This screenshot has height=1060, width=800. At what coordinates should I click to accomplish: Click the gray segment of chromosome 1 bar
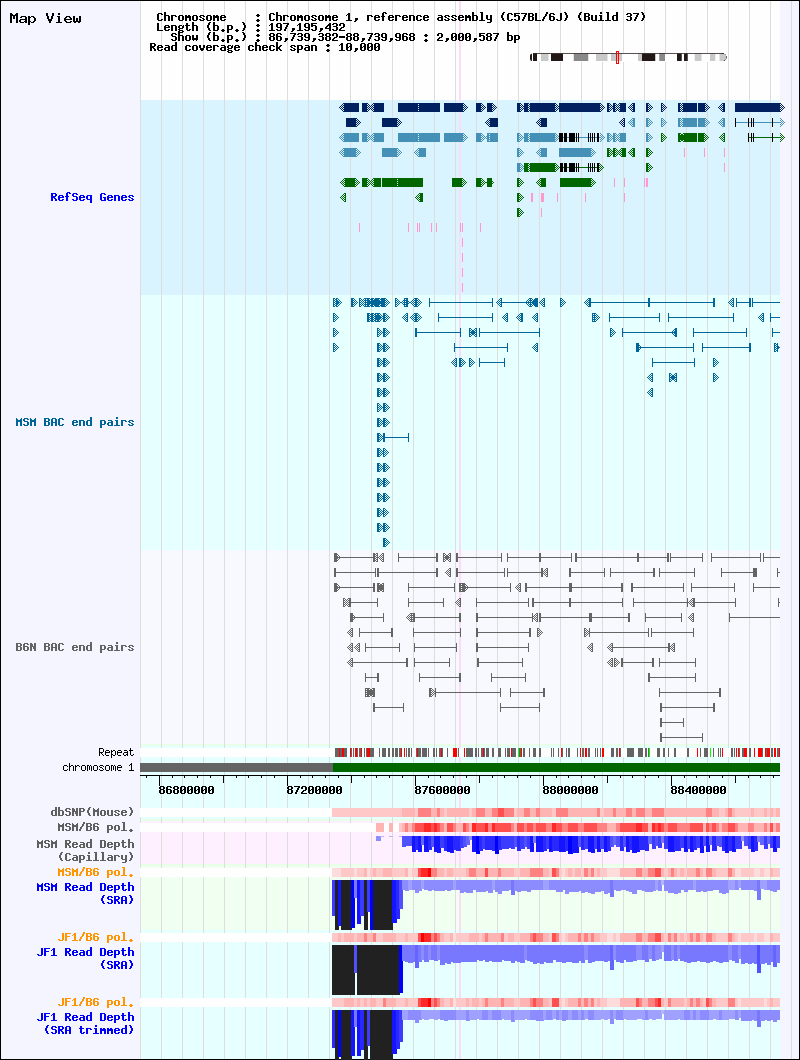click(237, 767)
